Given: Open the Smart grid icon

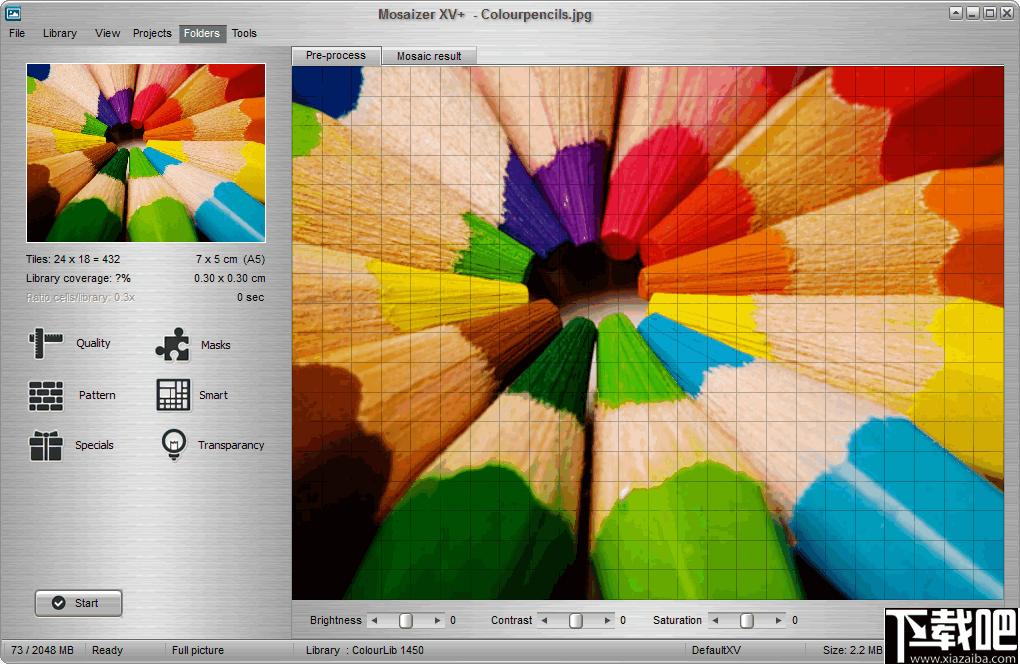Looking at the screenshot, I should [x=173, y=395].
